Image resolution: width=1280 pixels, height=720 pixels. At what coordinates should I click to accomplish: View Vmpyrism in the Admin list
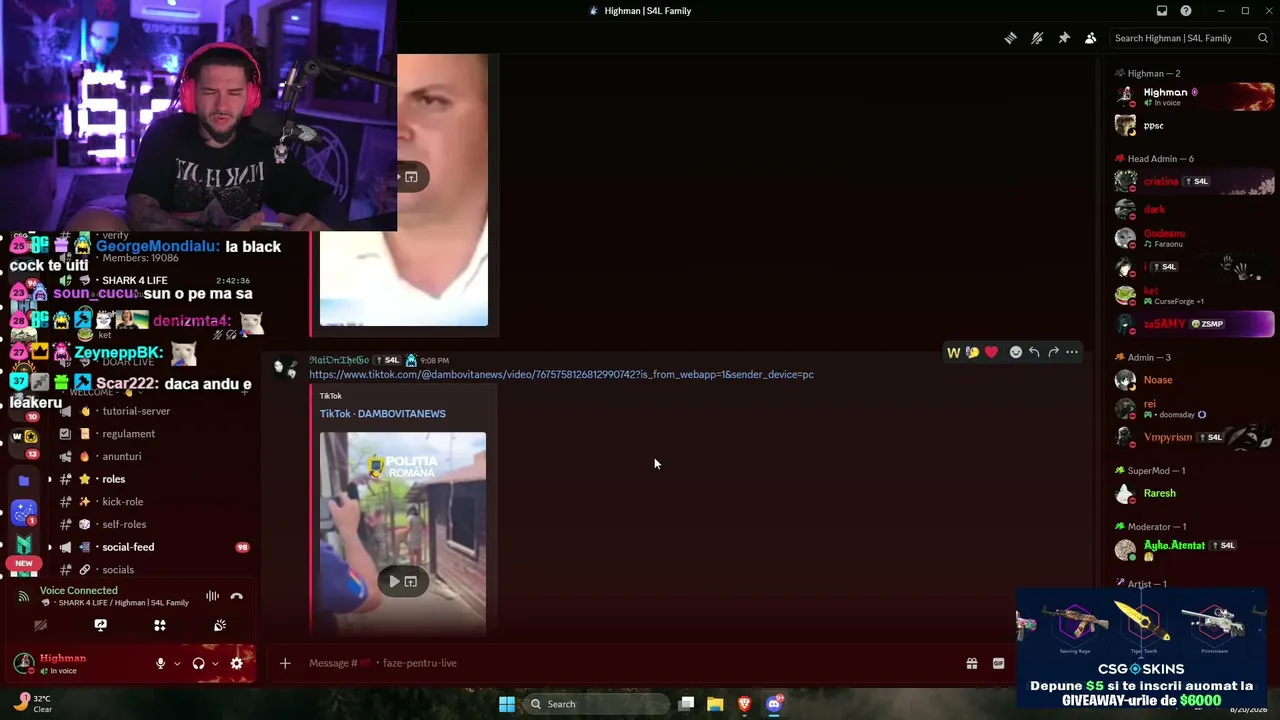click(x=1194, y=437)
